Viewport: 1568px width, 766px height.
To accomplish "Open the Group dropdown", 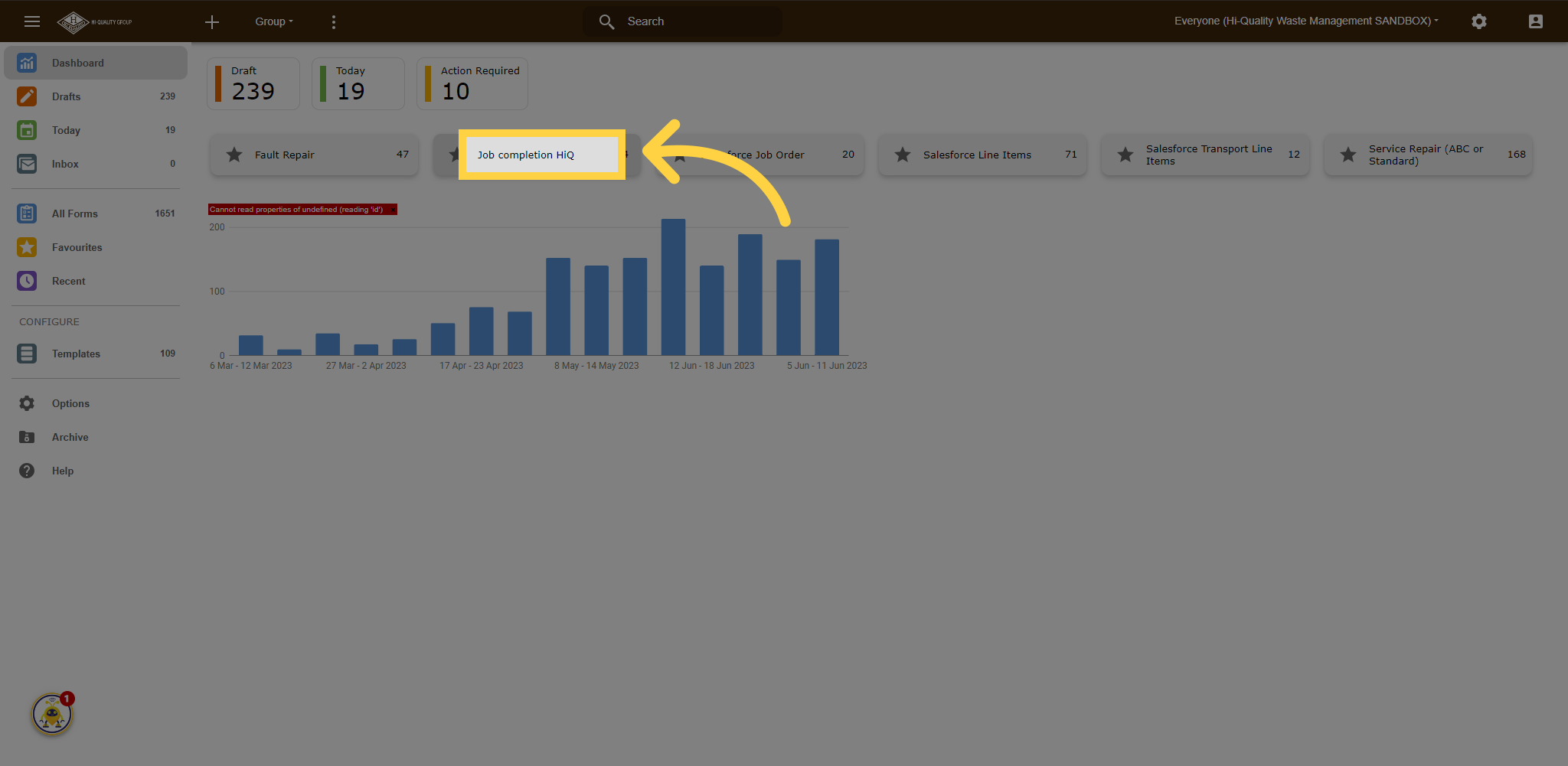I will [273, 21].
